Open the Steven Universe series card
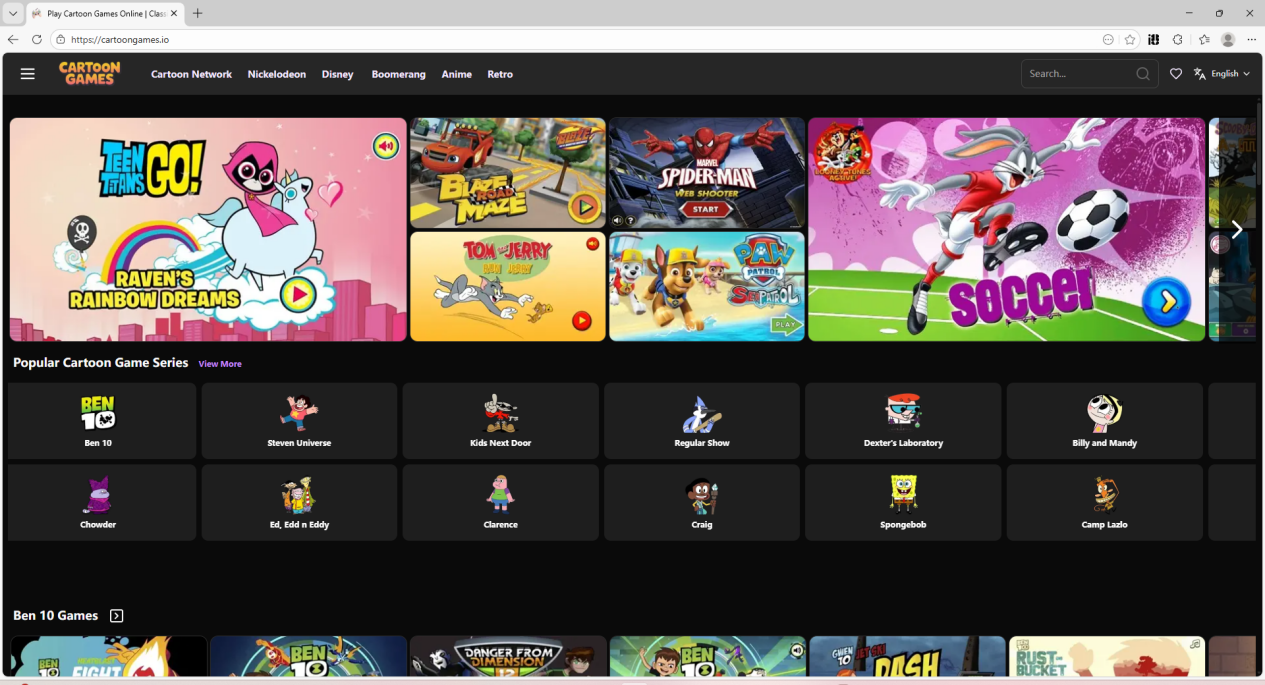 (299, 421)
